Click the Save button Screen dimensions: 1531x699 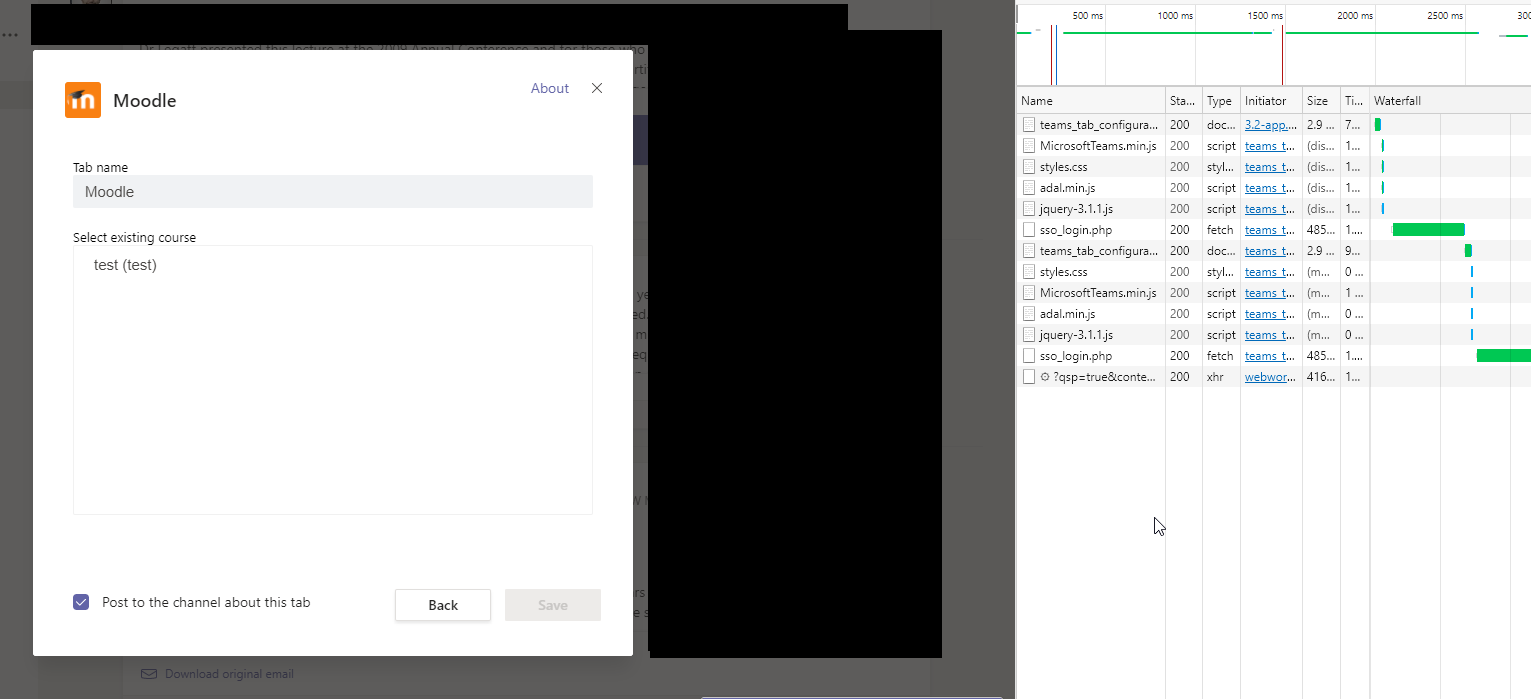(x=553, y=605)
